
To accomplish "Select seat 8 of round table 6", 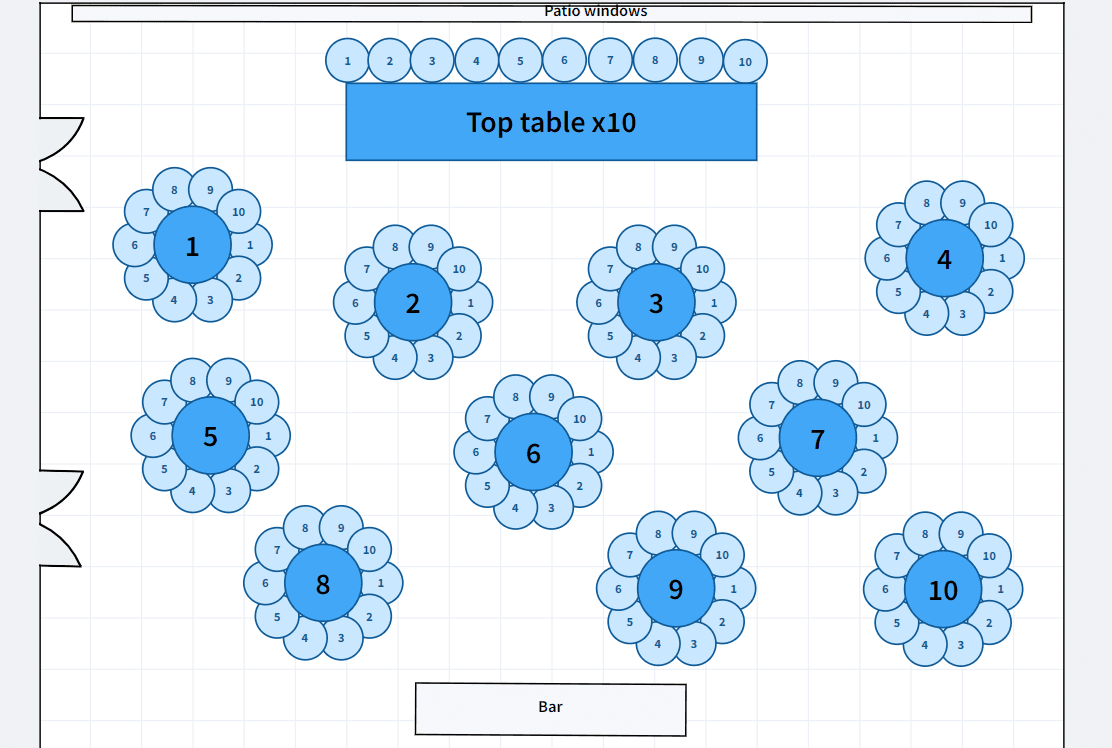I will (516, 397).
